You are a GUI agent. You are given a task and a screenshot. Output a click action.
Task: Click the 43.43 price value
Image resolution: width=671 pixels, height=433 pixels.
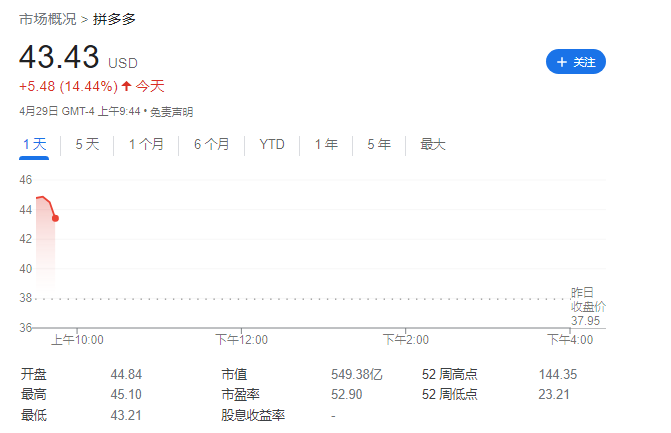click(59, 57)
